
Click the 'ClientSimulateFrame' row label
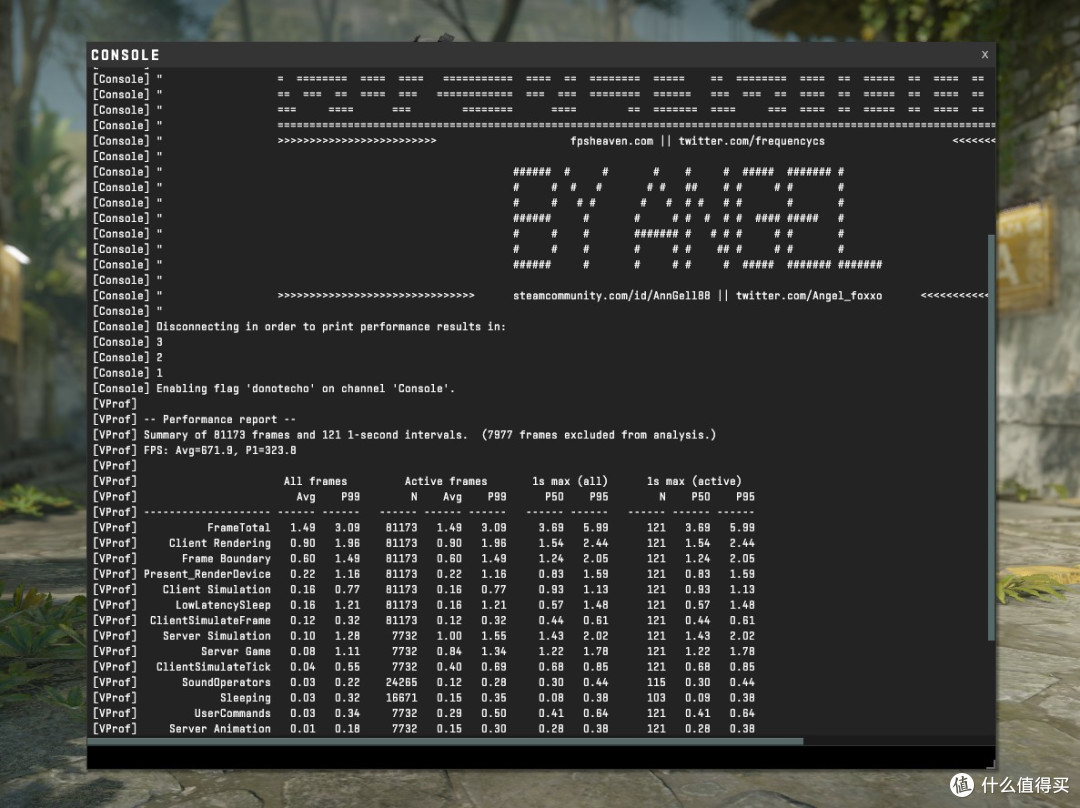tap(210, 621)
